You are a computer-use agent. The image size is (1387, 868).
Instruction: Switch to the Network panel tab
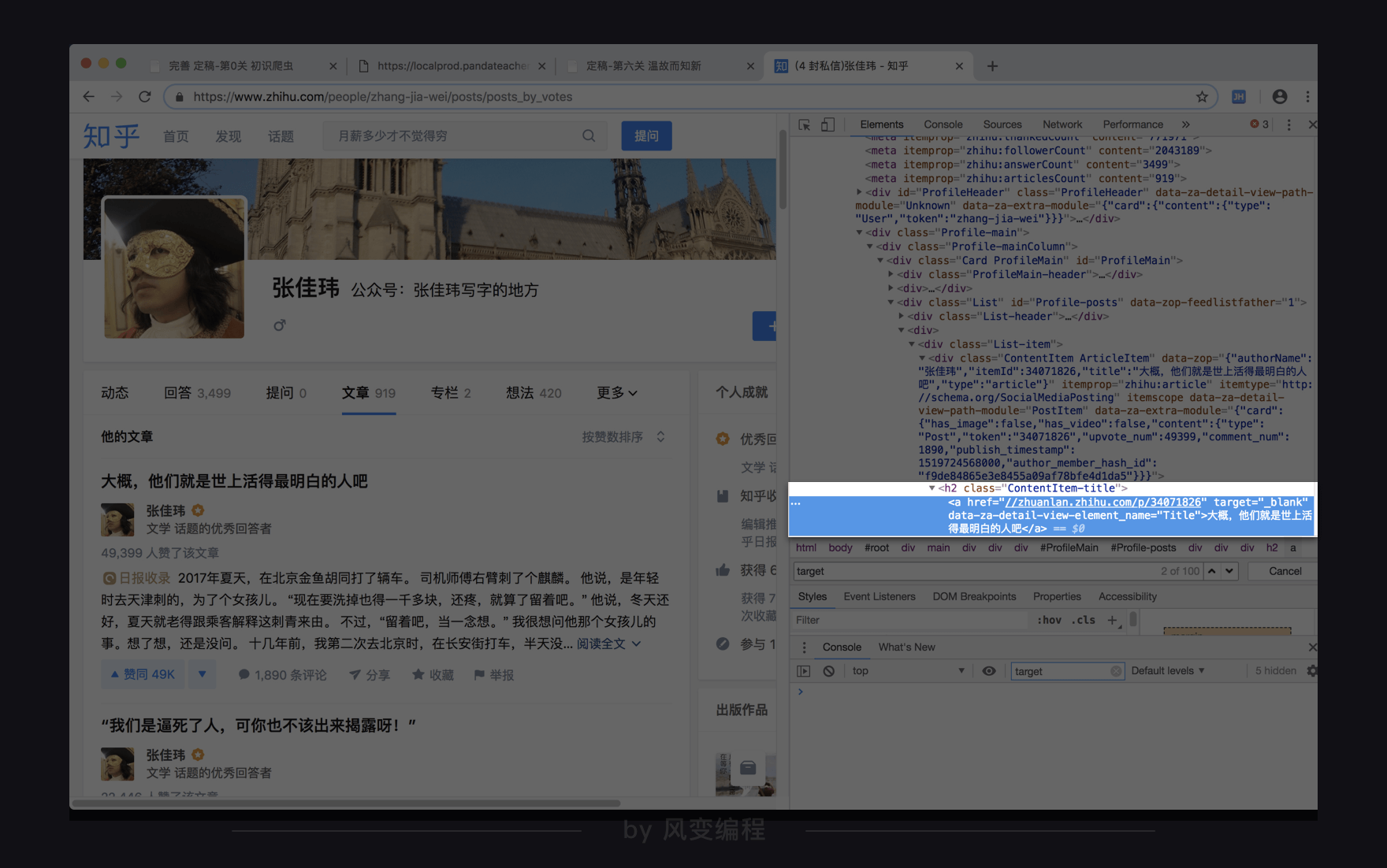pyautogui.click(x=1062, y=124)
